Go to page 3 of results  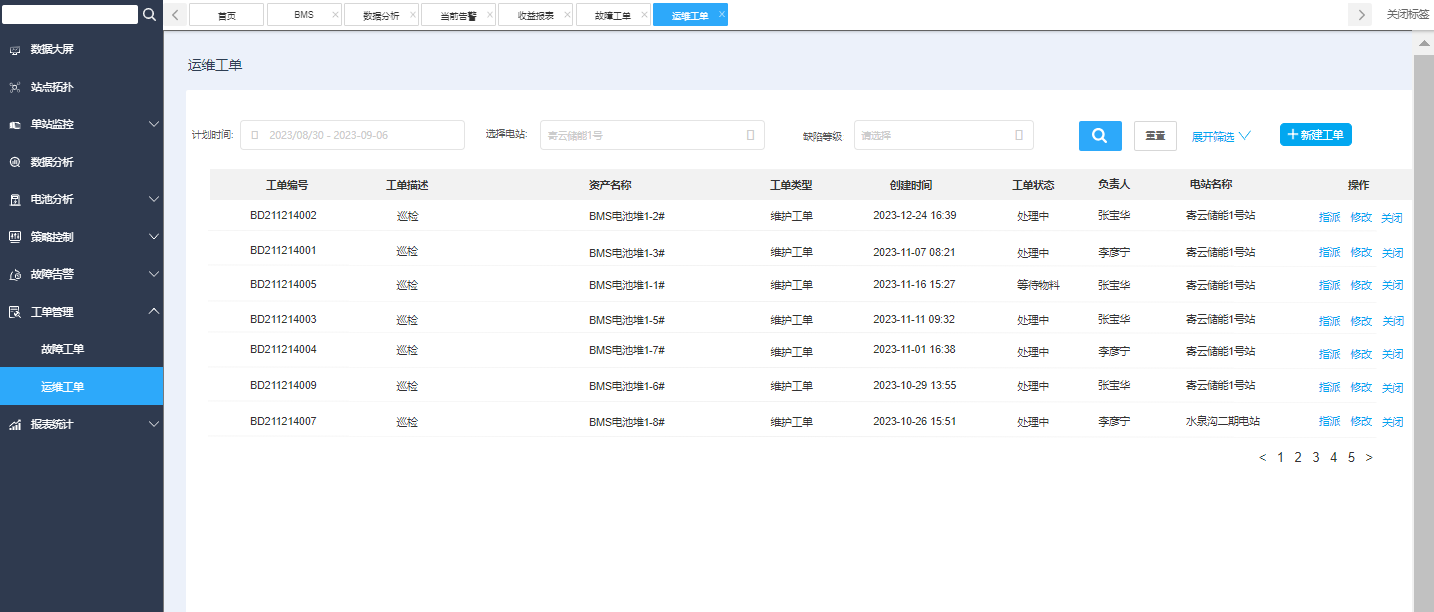click(x=1316, y=458)
